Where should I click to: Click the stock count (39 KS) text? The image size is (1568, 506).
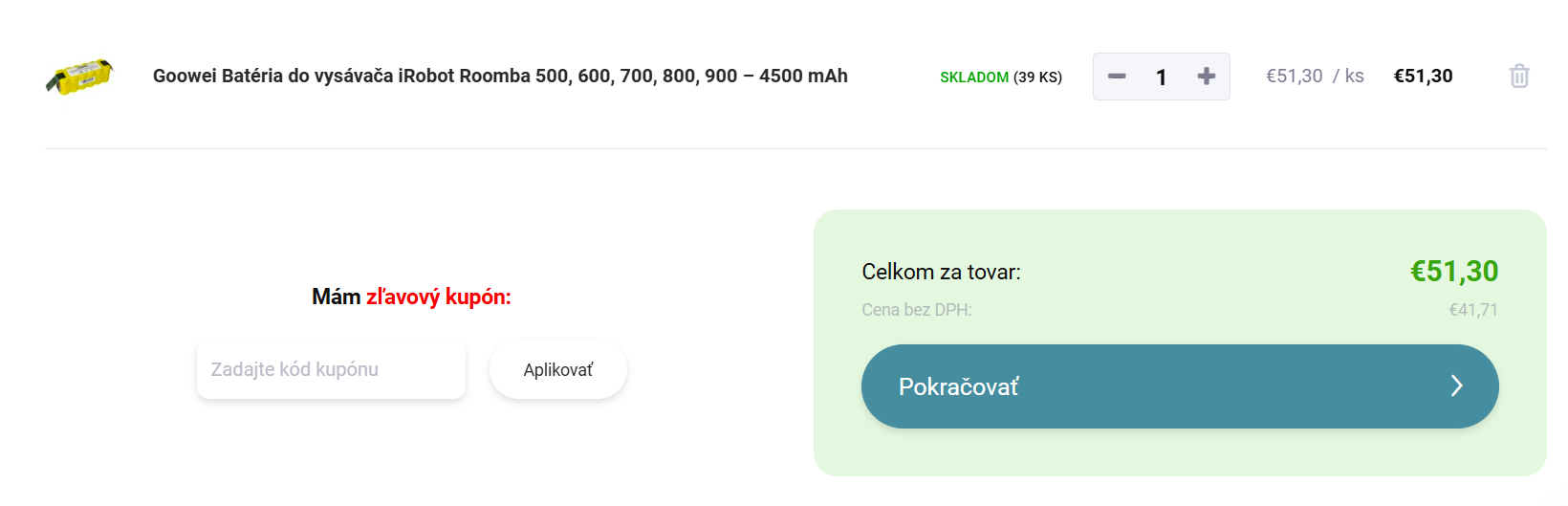tap(1037, 77)
